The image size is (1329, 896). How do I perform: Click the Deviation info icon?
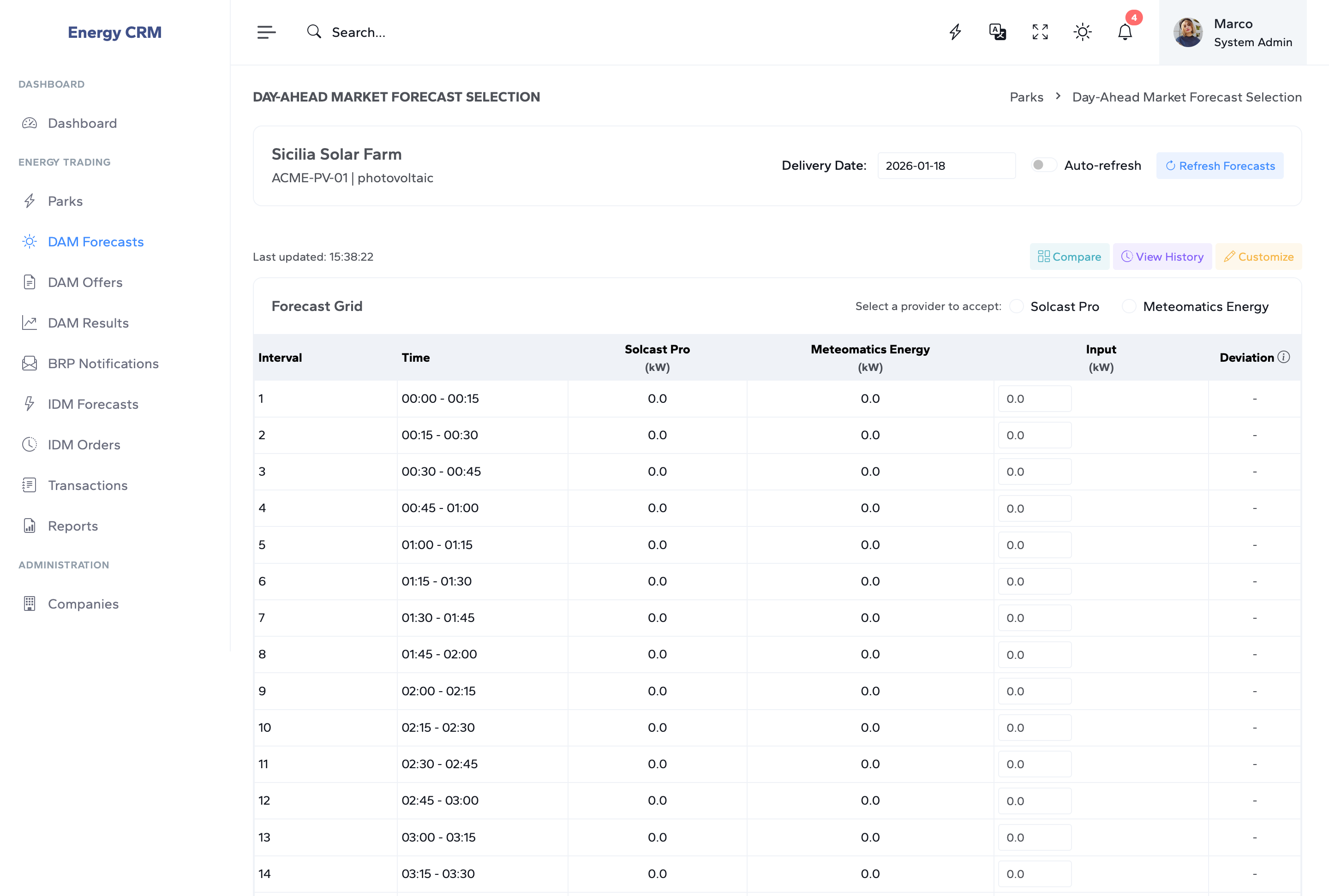[1284, 357]
